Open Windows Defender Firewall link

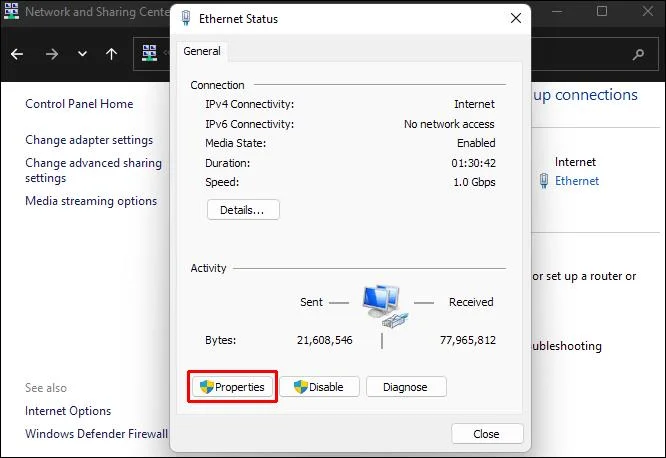tap(96, 433)
